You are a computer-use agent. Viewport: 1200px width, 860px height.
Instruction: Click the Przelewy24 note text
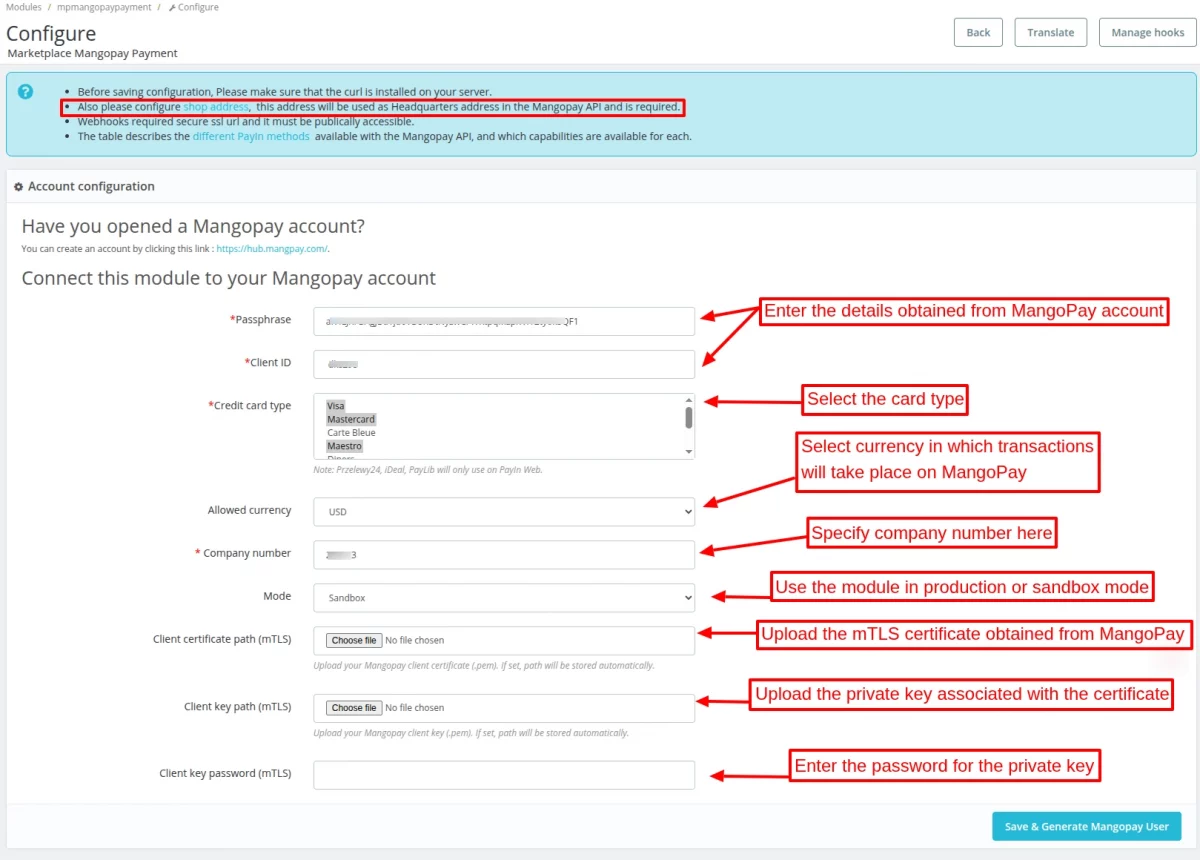[428, 469]
